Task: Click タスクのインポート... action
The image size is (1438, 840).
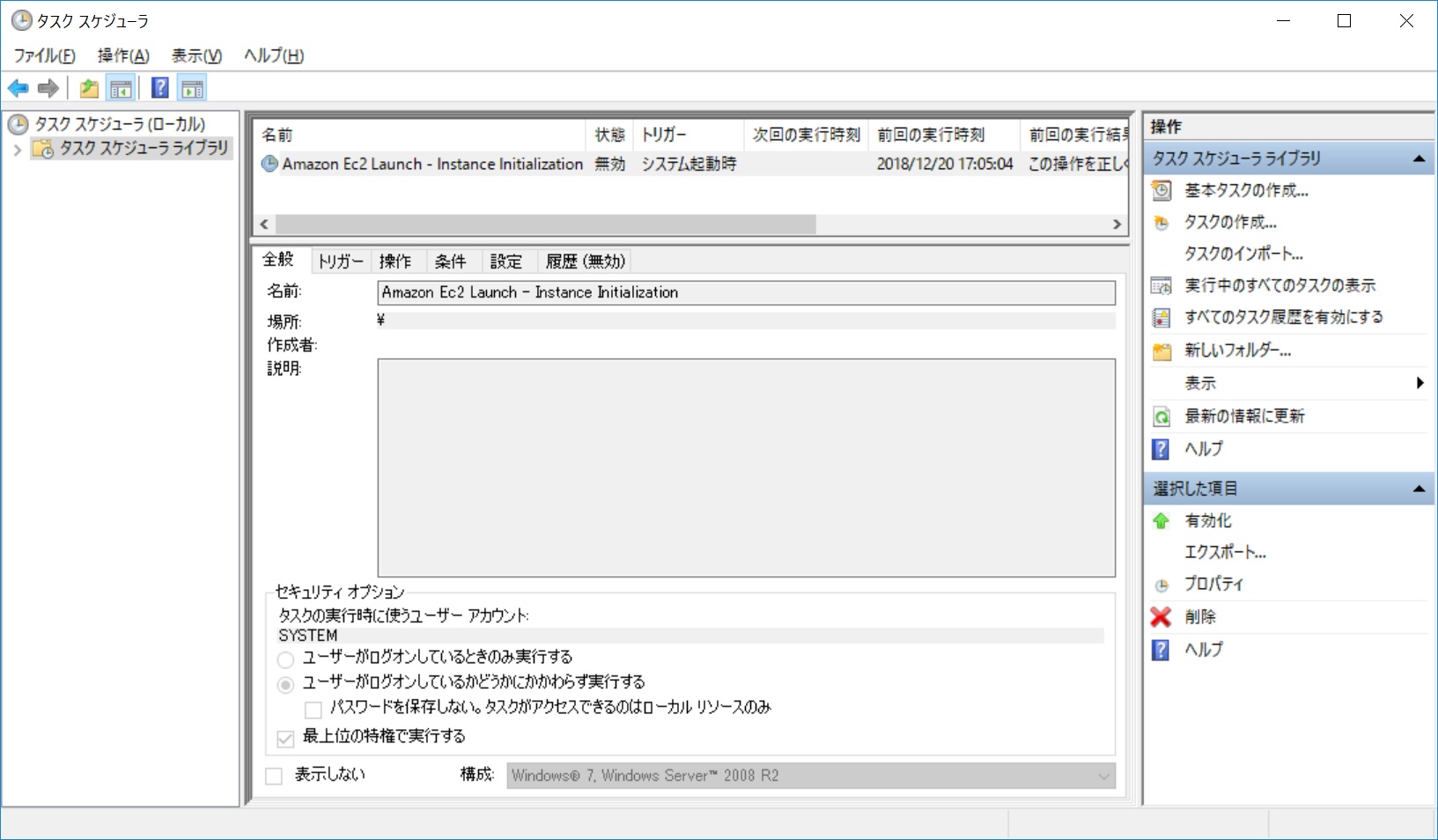Action: click(1243, 254)
